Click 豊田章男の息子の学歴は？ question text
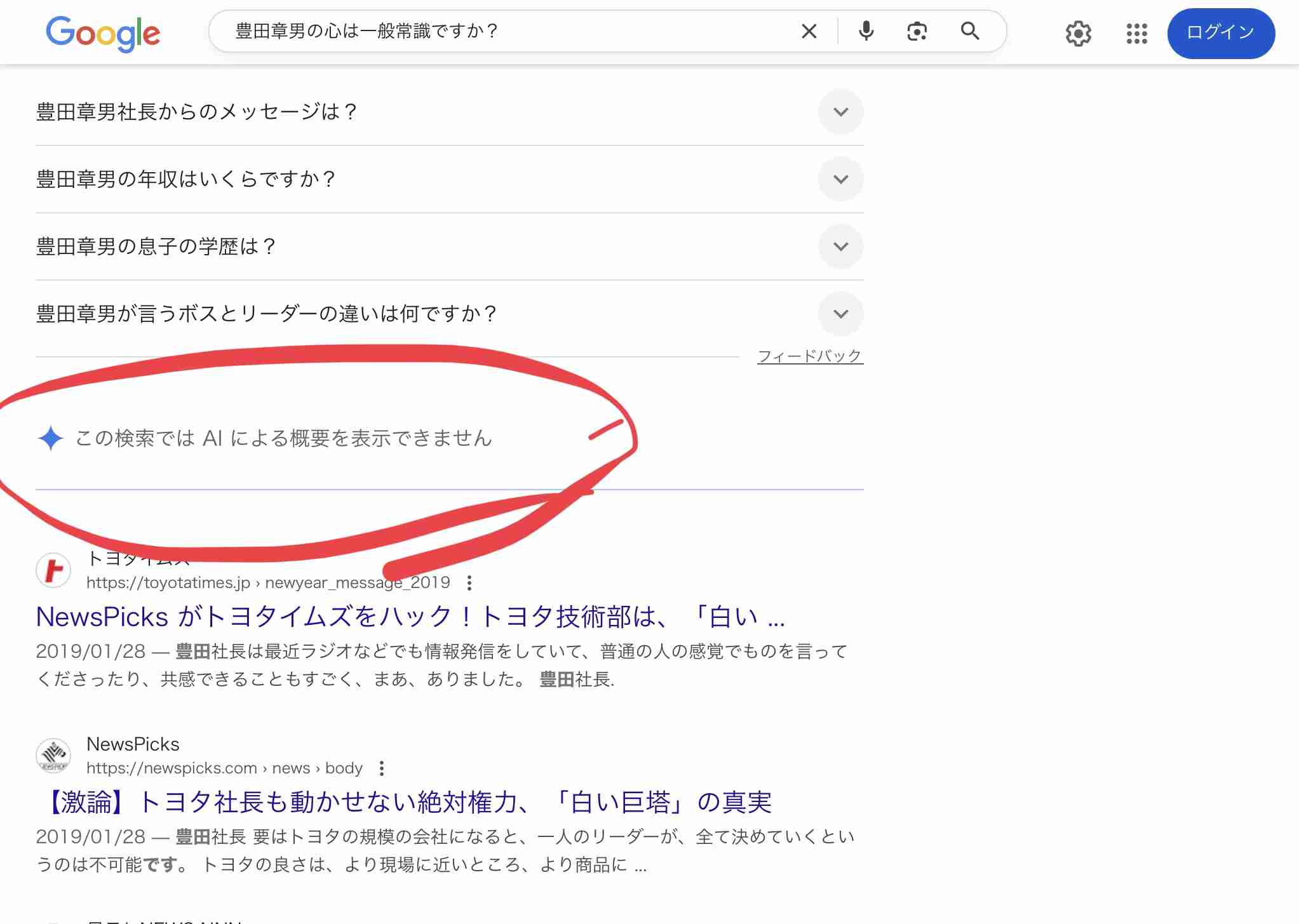 click(x=156, y=246)
